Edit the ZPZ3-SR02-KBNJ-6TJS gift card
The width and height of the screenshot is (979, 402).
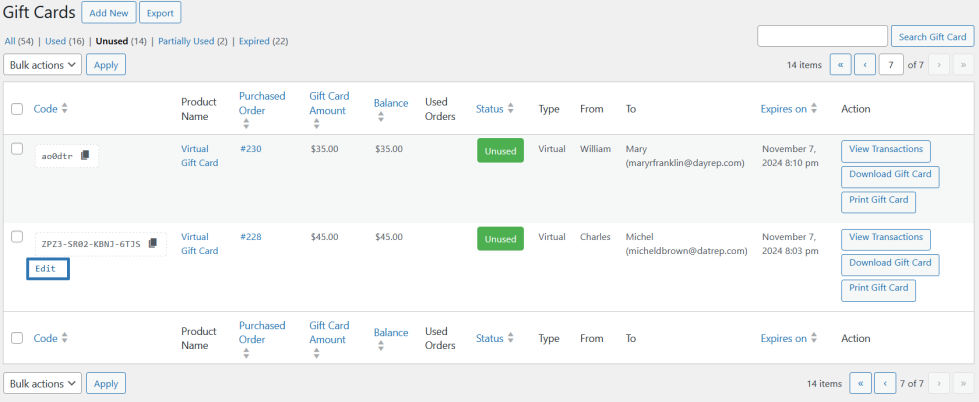pyautogui.click(x=47, y=269)
